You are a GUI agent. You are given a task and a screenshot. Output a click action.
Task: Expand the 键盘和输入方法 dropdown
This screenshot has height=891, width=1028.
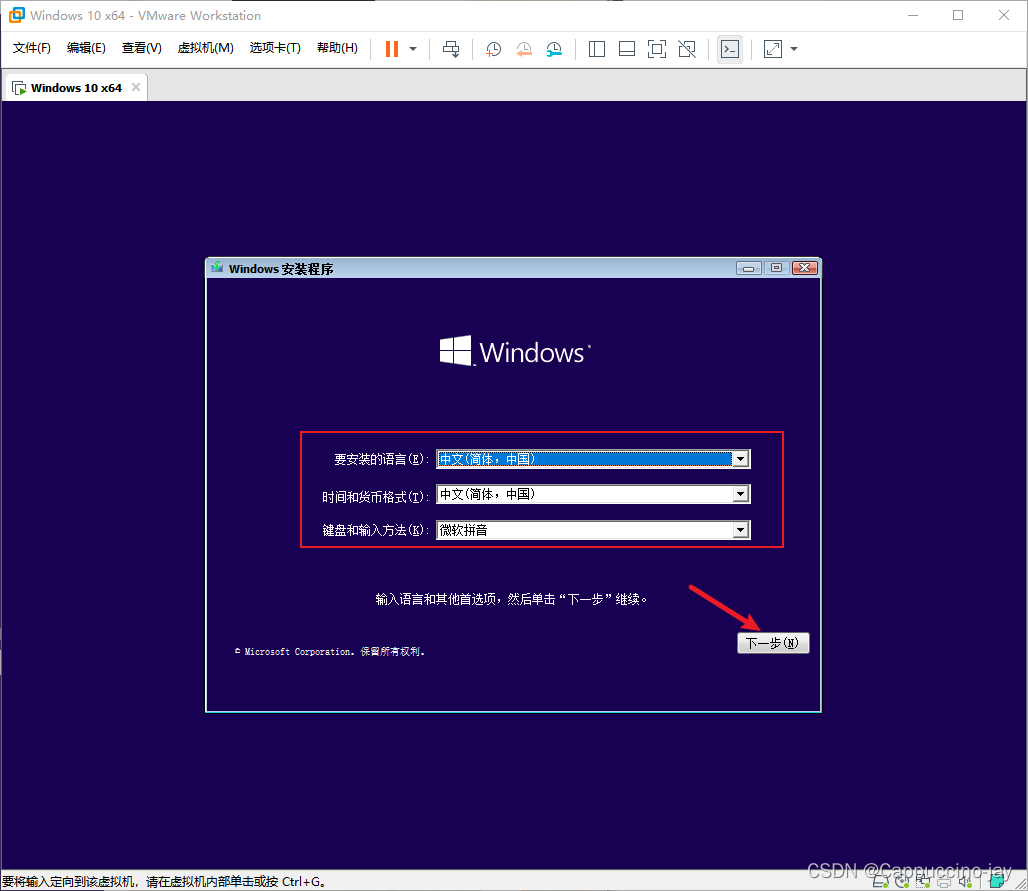741,530
